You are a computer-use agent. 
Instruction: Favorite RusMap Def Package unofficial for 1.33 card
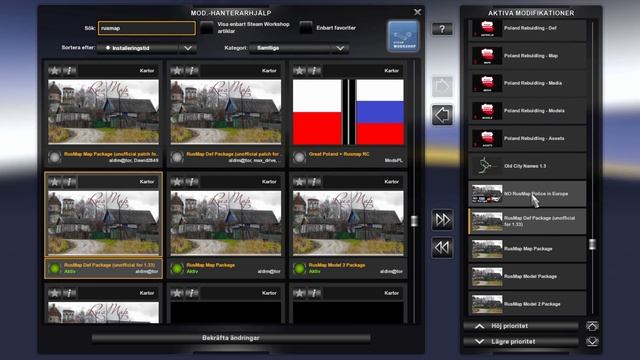54,182
